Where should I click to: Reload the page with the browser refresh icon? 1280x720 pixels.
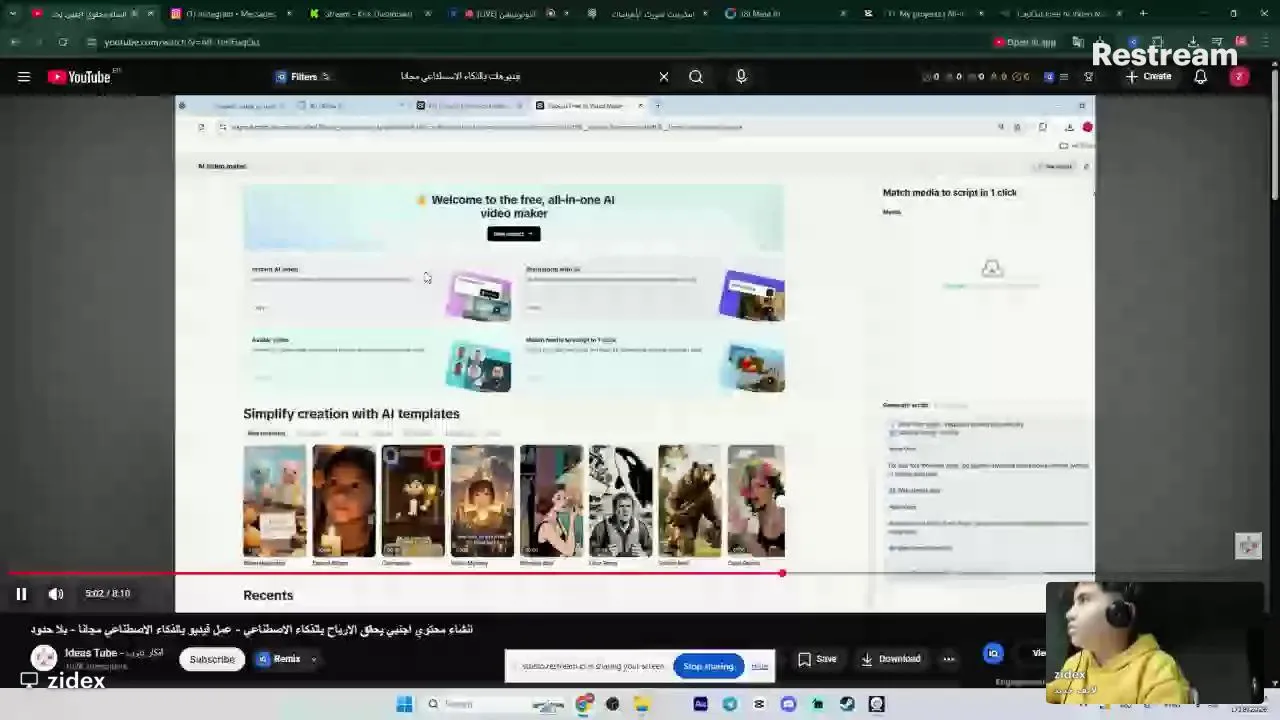tap(63, 42)
